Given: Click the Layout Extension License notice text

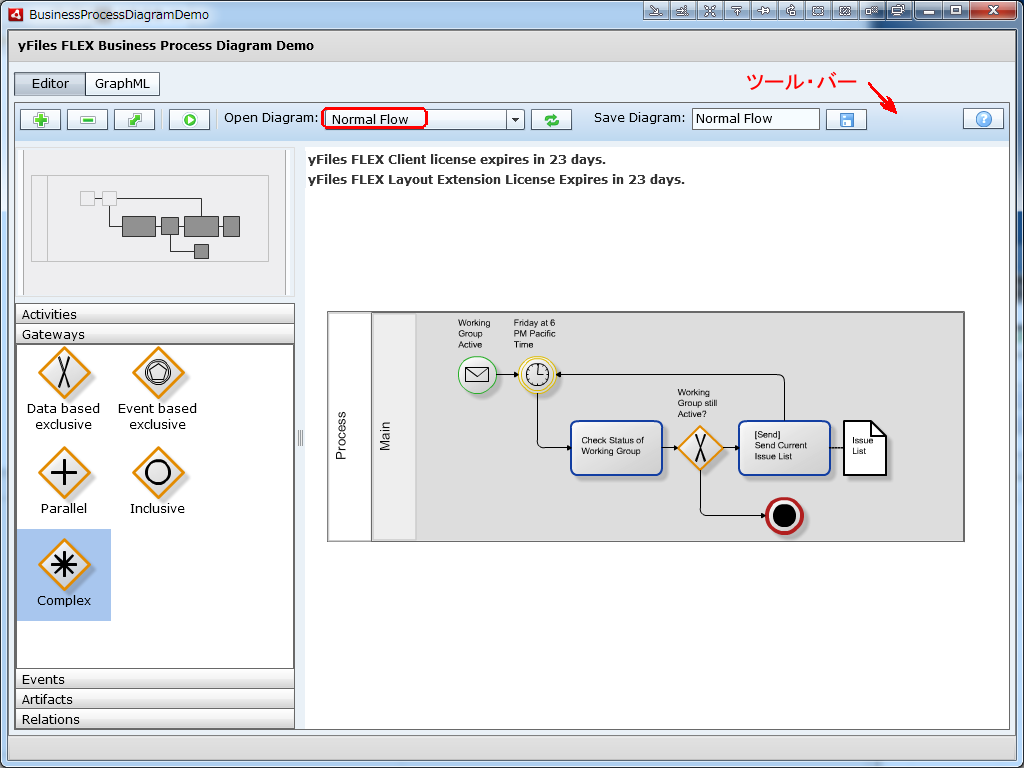Looking at the screenshot, I should [x=496, y=180].
